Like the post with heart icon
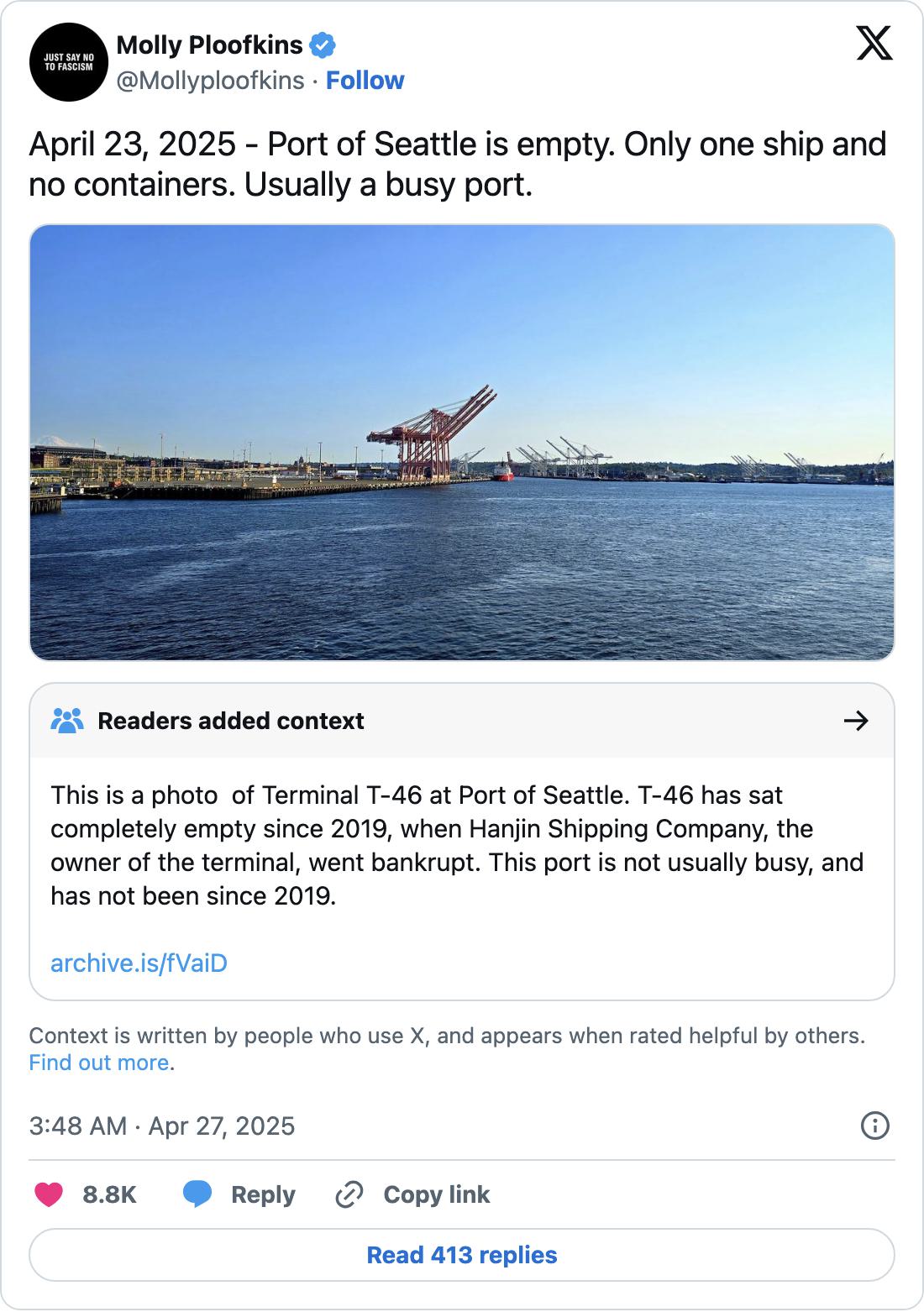Image resolution: width=924 pixels, height=1312 pixels. (49, 1194)
